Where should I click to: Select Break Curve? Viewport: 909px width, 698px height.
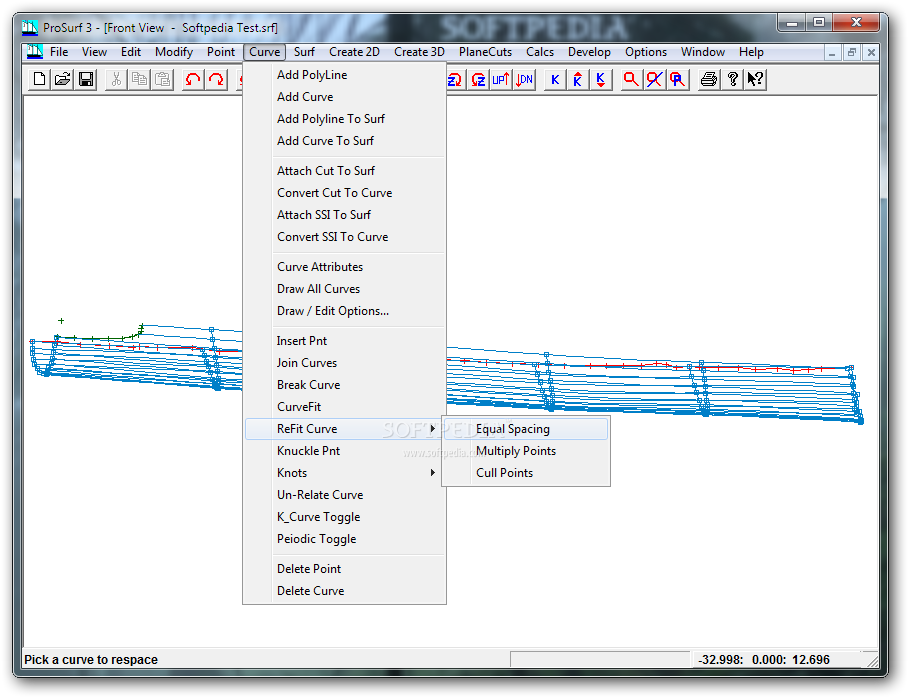[344, 385]
